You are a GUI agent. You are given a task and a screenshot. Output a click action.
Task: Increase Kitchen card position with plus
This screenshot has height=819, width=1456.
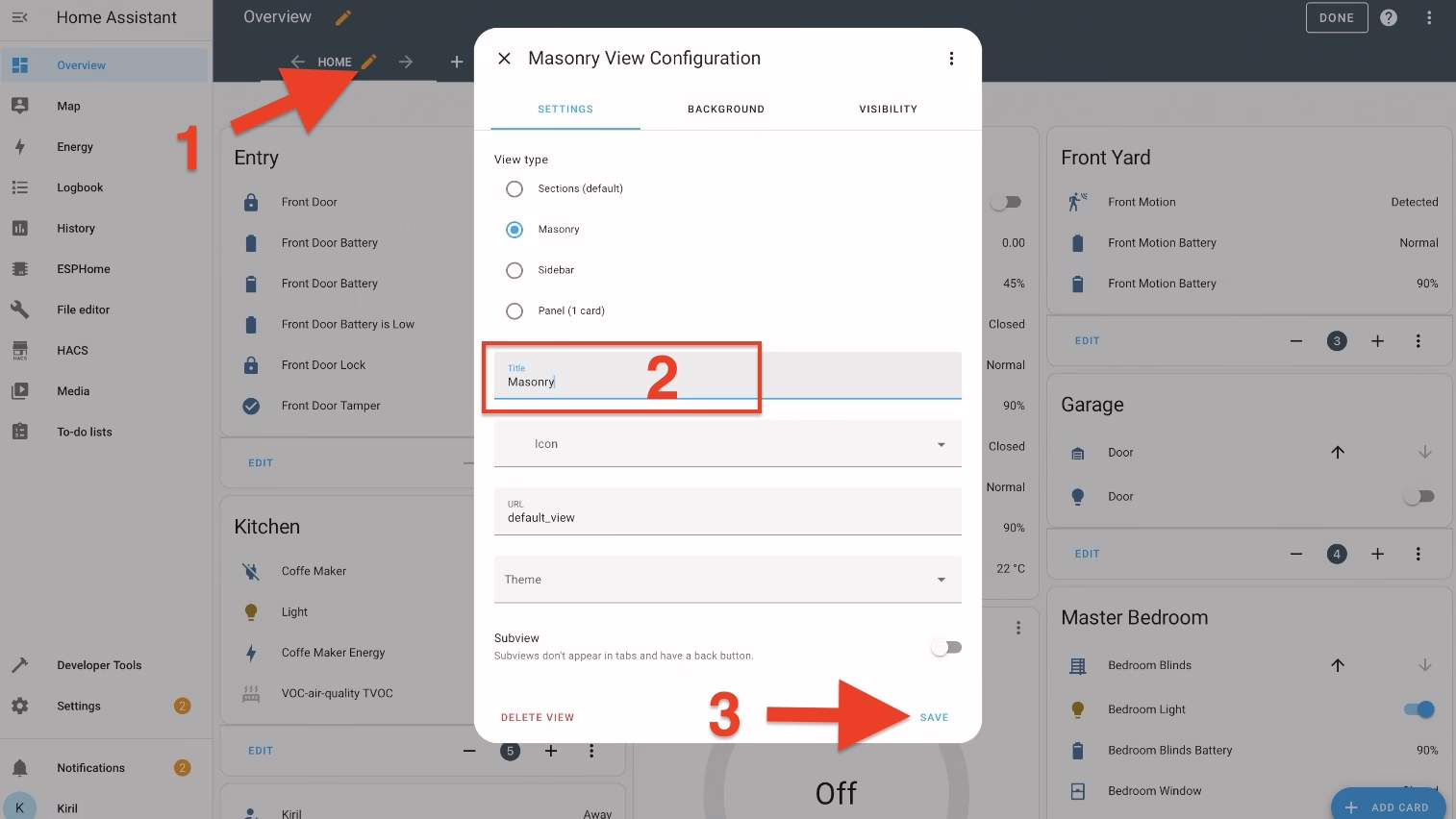point(551,751)
